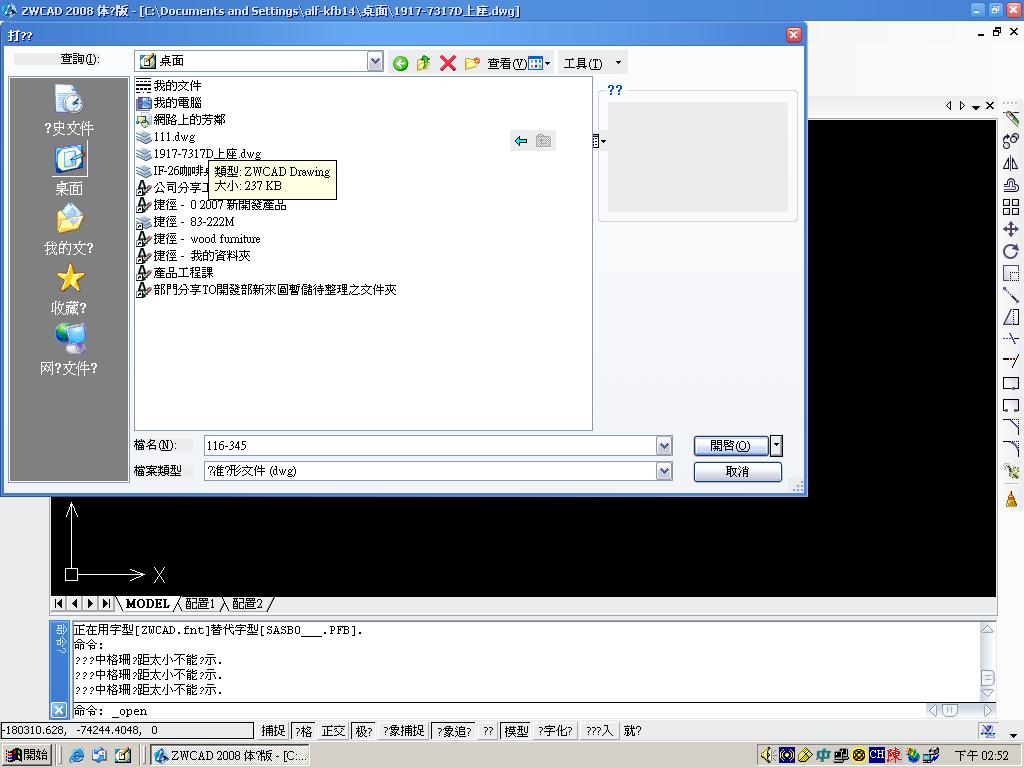Click ZWCAD 2008 taskbar button

click(230, 756)
